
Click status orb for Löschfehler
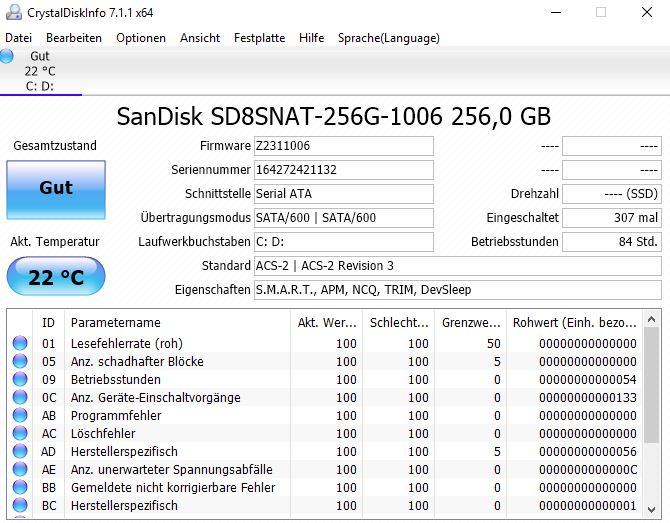click(20, 433)
